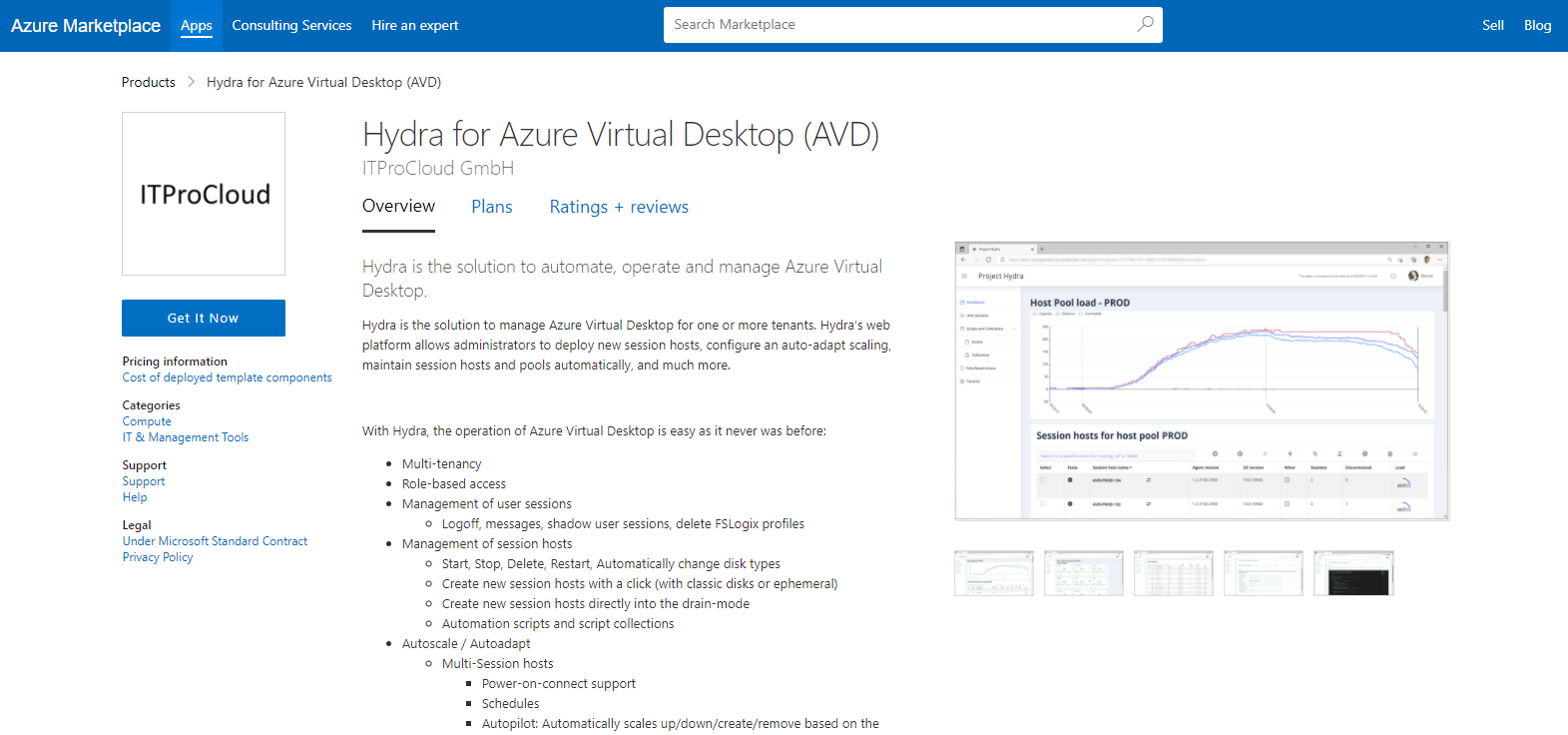Go to Products breadcrumb
The height and width of the screenshot is (735, 1568).
click(x=149, y=82)
